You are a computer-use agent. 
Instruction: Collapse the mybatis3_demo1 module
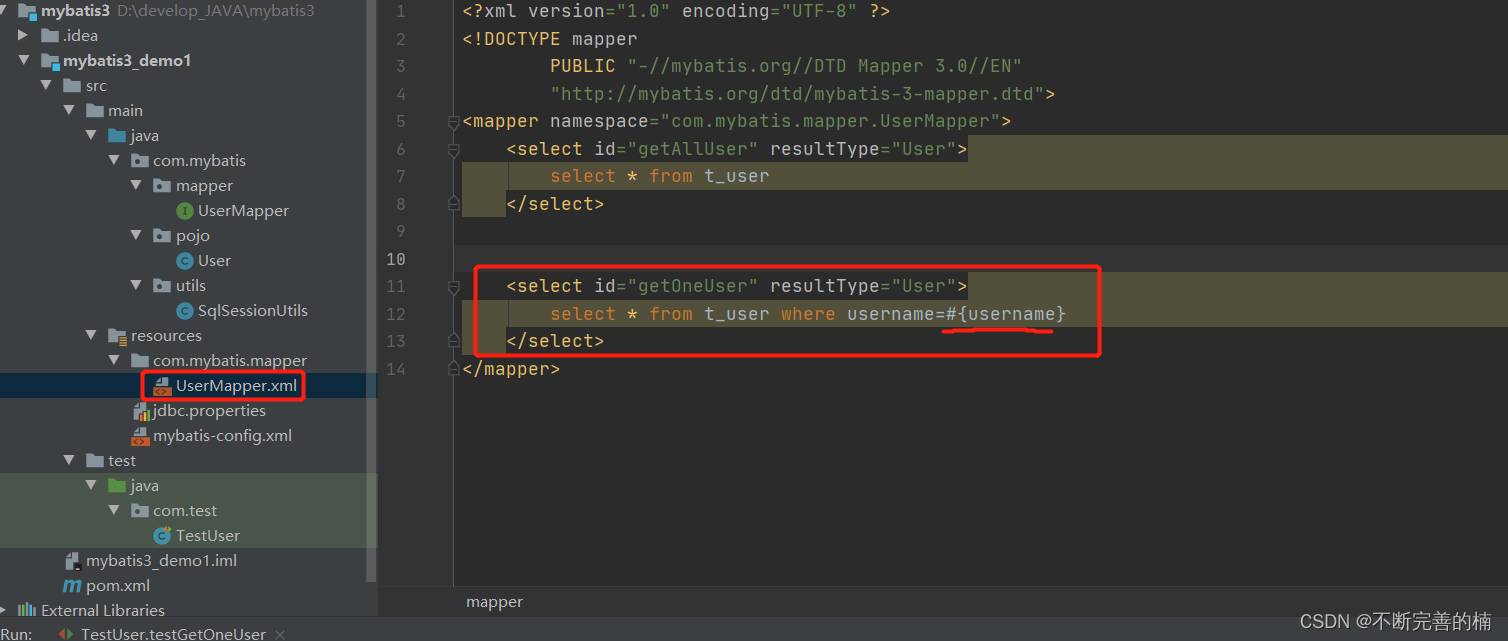click(24, 60)
